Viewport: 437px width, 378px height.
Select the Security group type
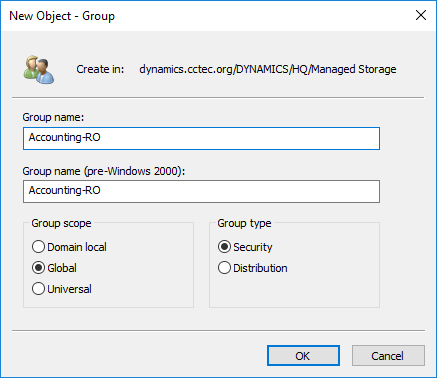[x=224, y=247]
